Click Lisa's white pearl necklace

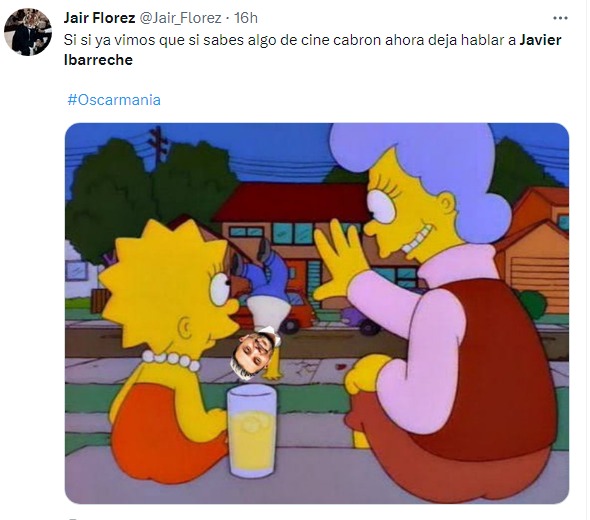[171, 359]
